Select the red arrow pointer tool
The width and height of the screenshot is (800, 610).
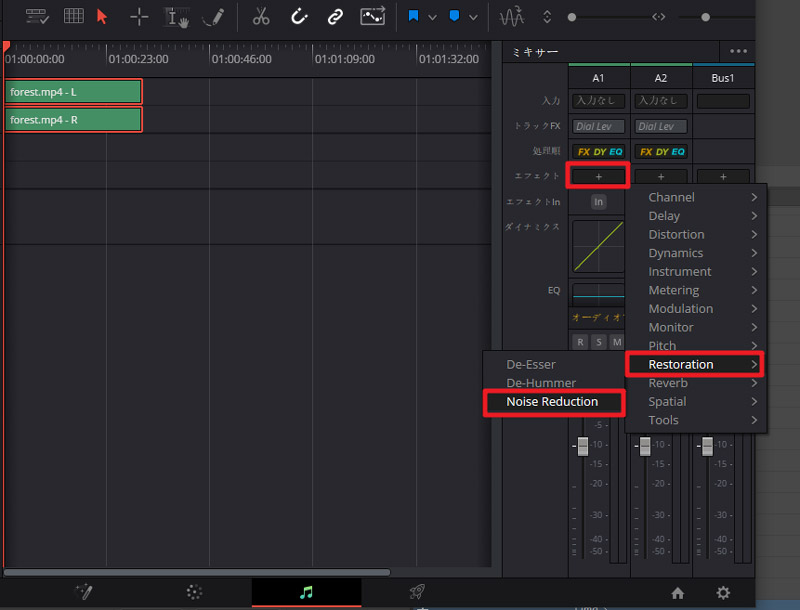(x=102, y=17)
